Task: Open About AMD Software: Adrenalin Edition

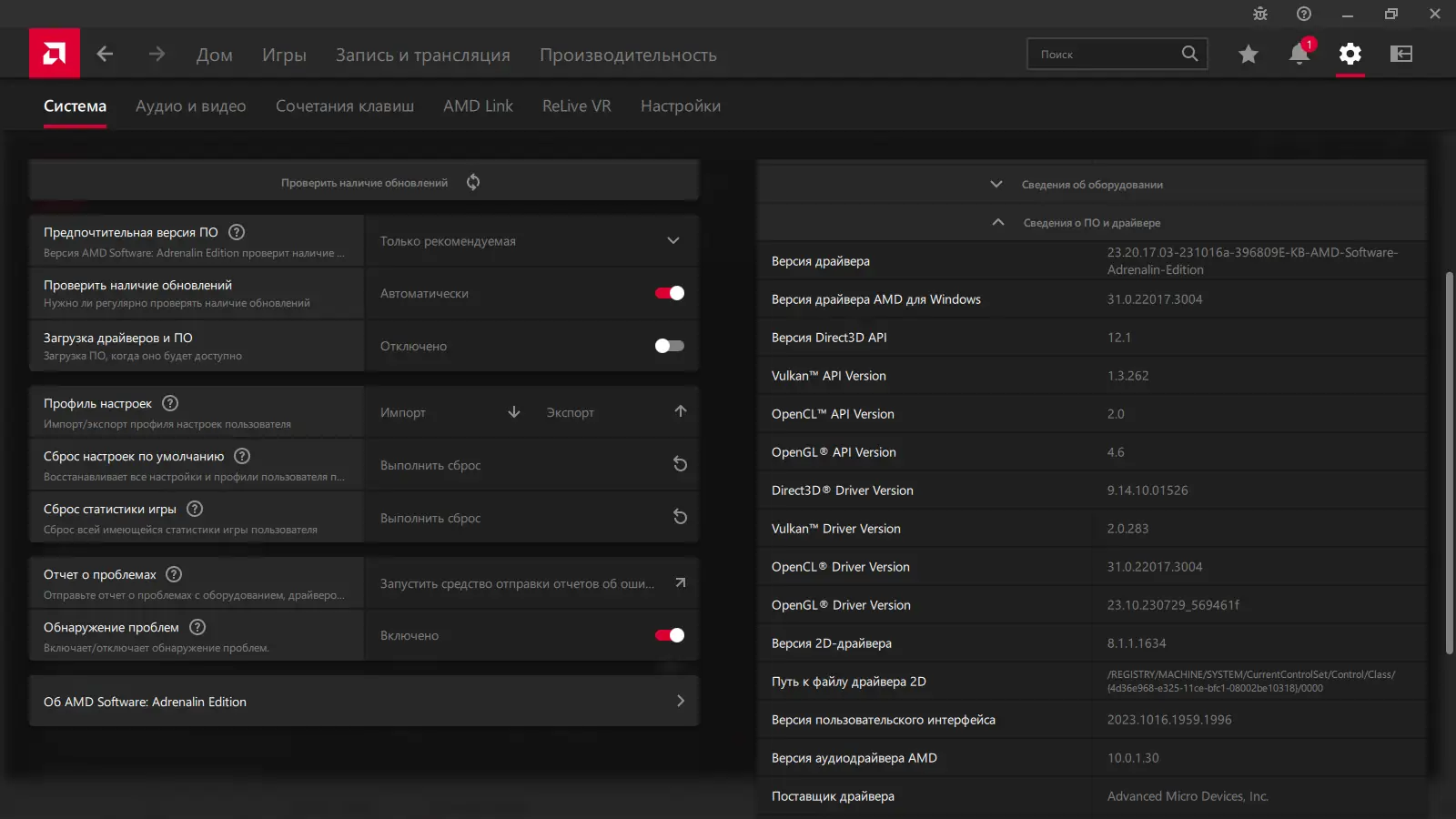Action: [x=364, y=702]
